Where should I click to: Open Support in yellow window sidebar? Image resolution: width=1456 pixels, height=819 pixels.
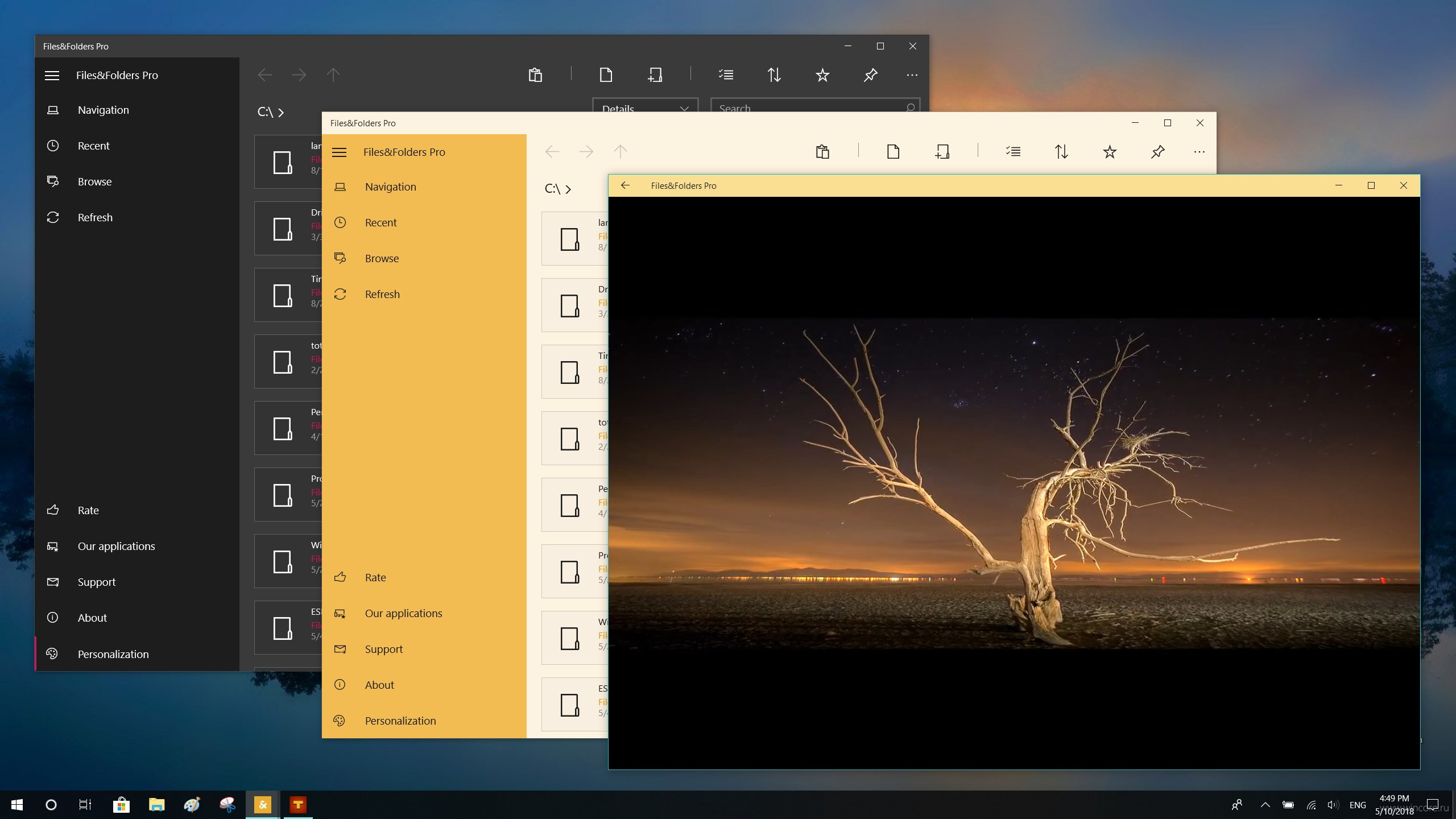pyautogui.click(x=424, y=649)
